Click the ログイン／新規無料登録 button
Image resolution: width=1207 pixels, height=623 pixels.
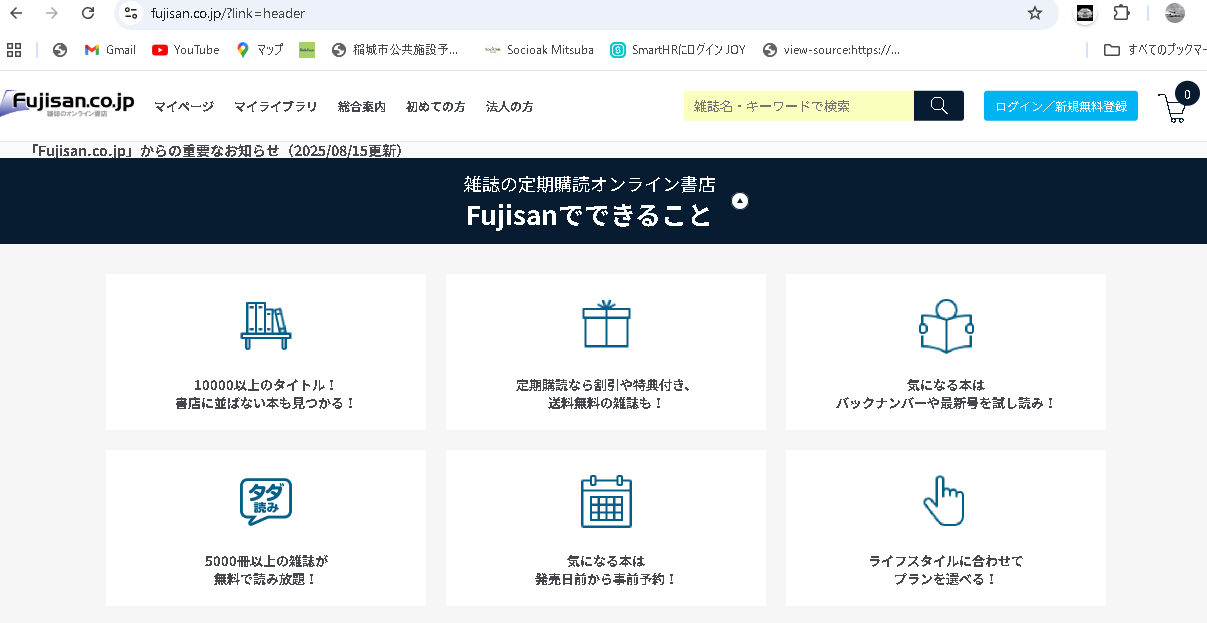(1061, 106)
